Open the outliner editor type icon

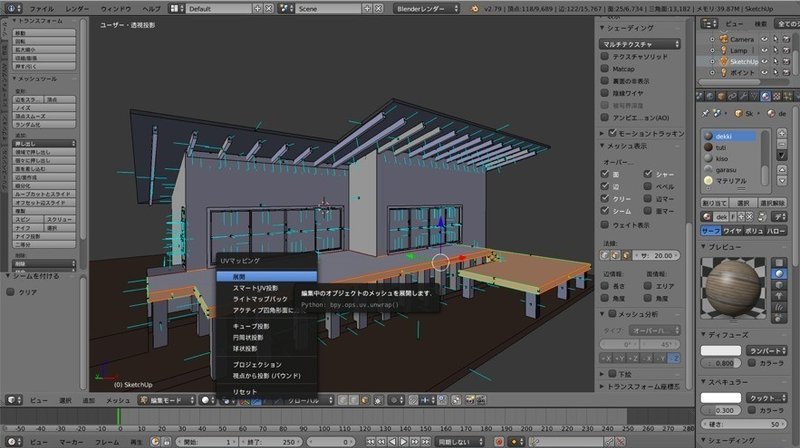710,23
